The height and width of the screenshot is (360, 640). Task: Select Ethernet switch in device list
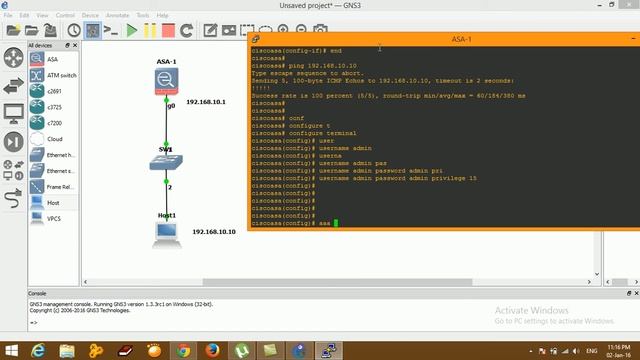pos(53,171)
